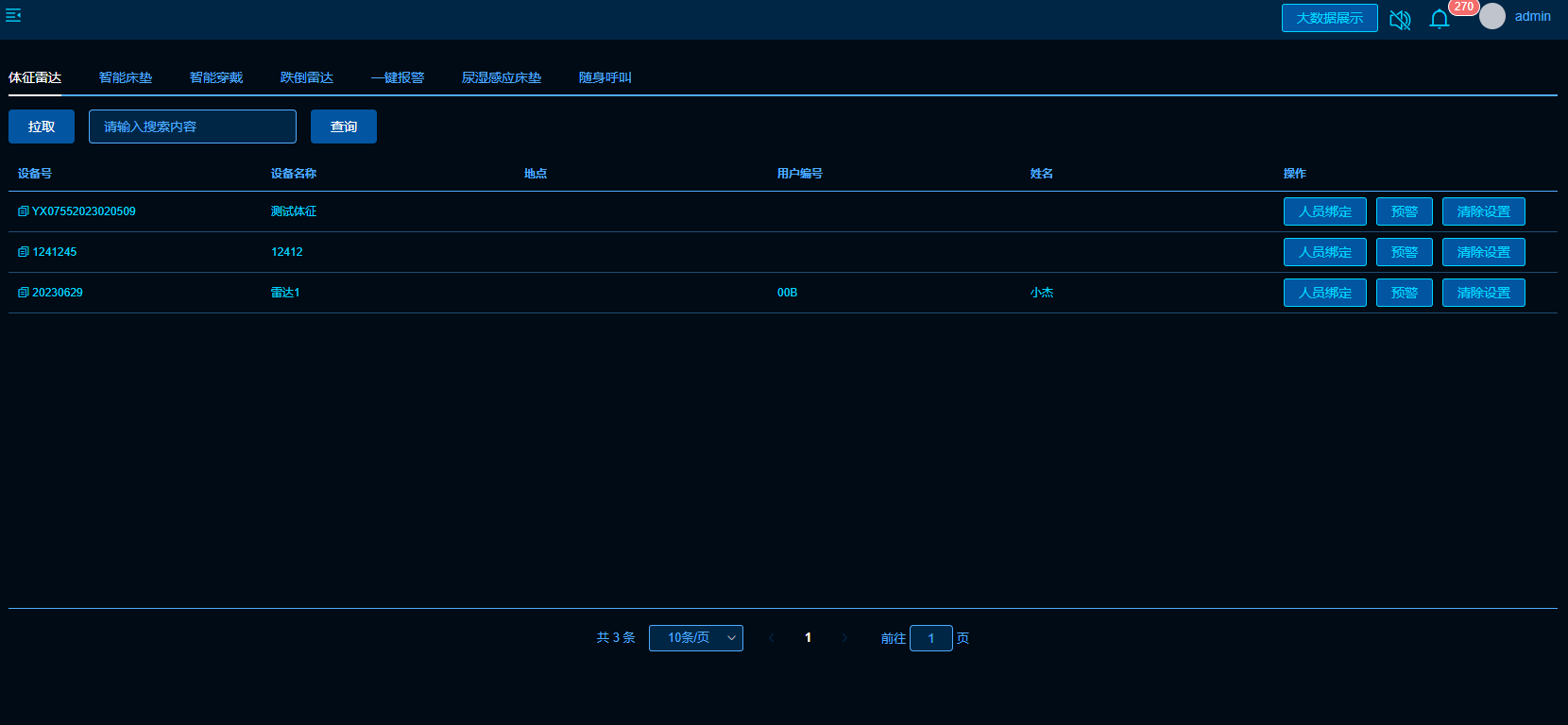Collapse the sidebar with the menu icon
The image size is (1568, 725).
13,15
